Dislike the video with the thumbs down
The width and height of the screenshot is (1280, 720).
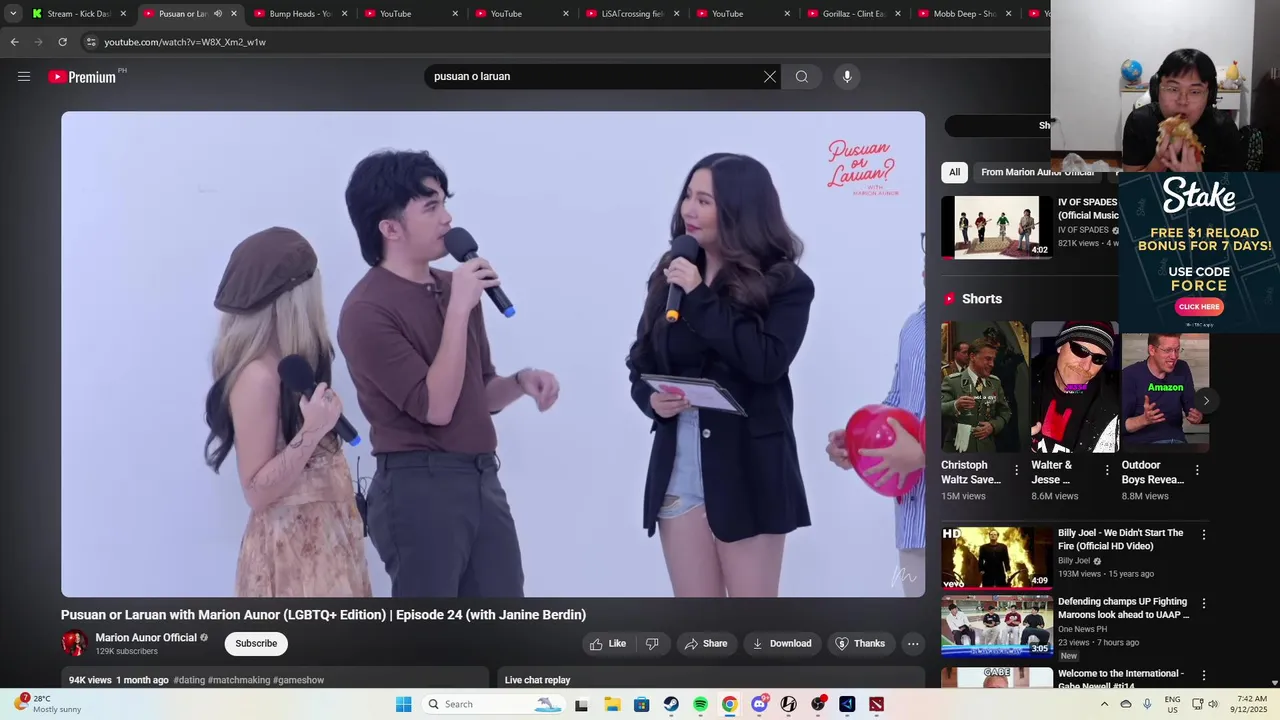[652, 643]
